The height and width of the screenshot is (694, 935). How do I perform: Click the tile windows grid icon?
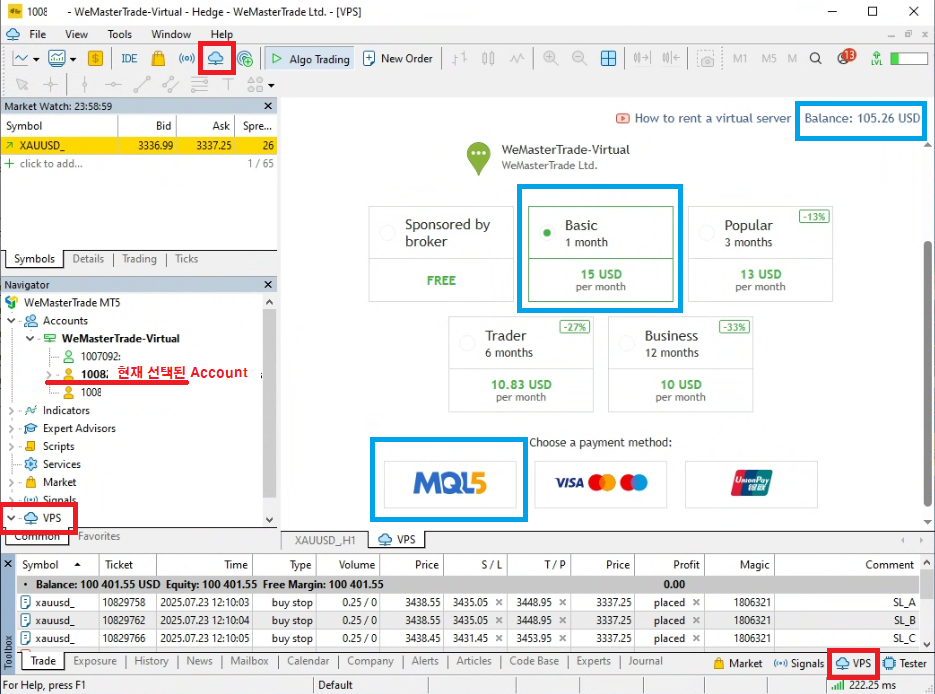pos(608,58)
